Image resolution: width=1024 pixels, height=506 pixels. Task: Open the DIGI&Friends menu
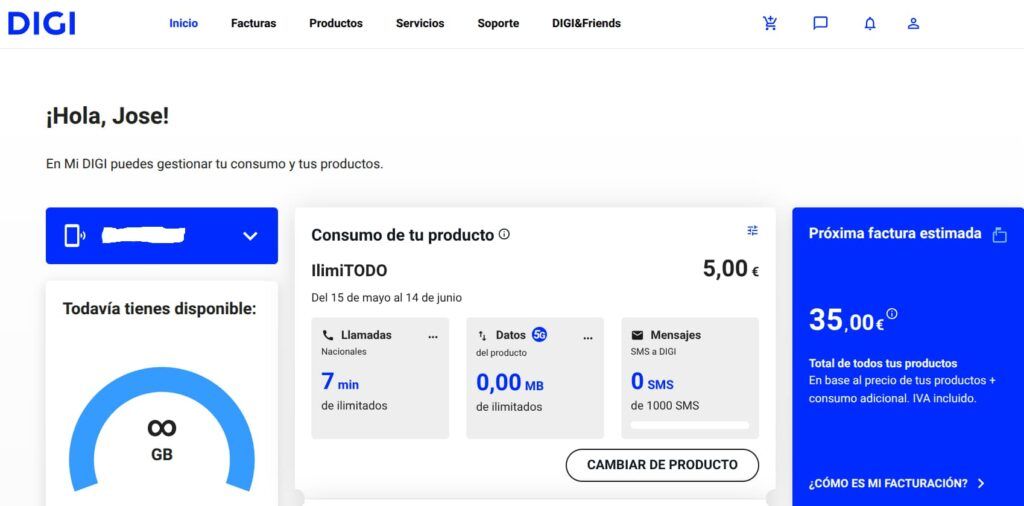(x=586, y=24)
